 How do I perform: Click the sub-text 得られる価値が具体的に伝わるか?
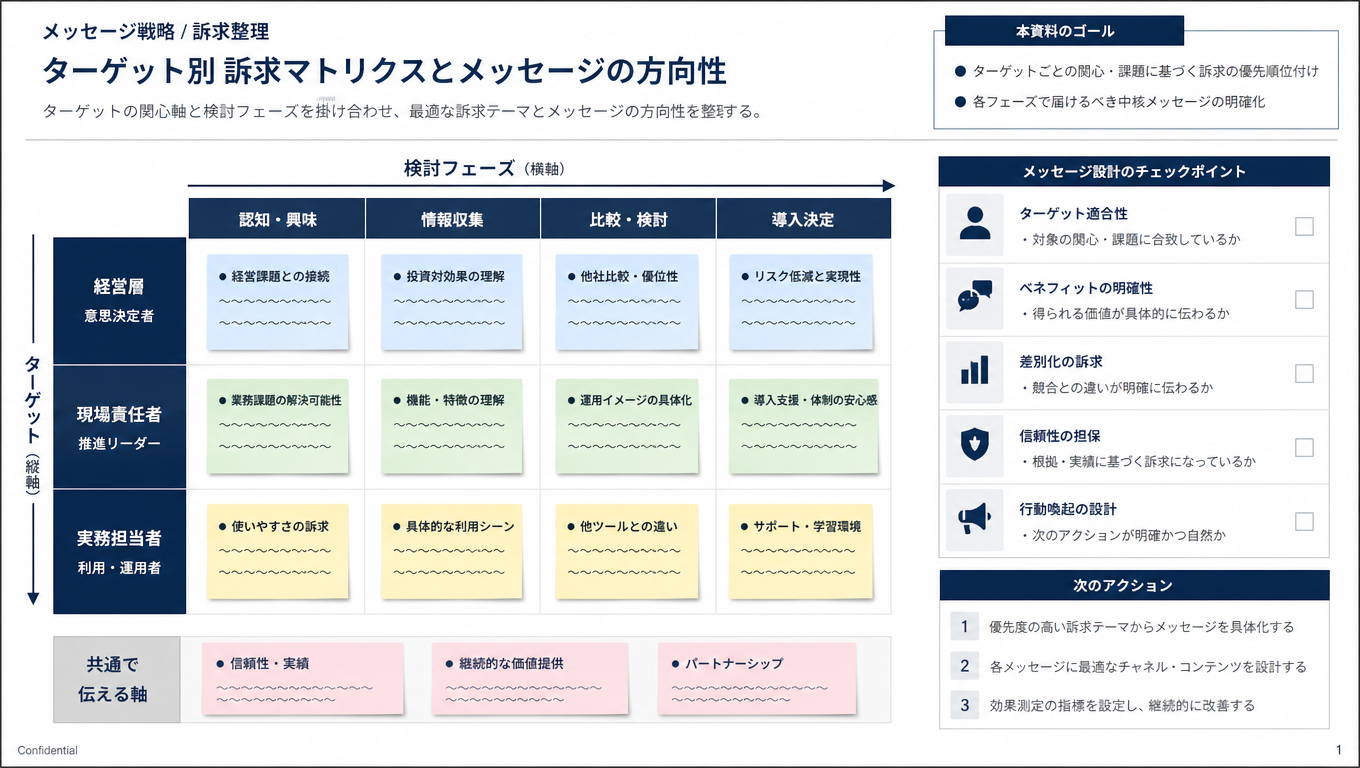pyautogui.click(x=1124, y=313)
